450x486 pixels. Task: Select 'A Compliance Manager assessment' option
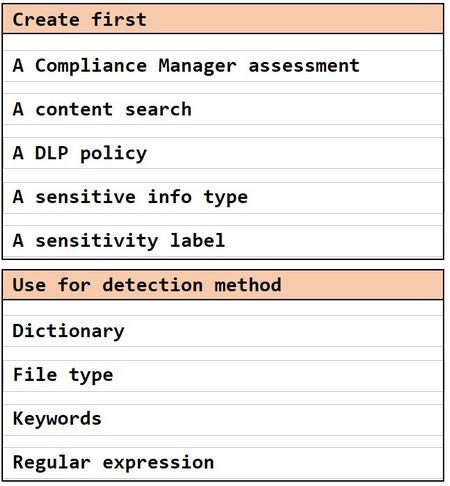click(223, 66)
